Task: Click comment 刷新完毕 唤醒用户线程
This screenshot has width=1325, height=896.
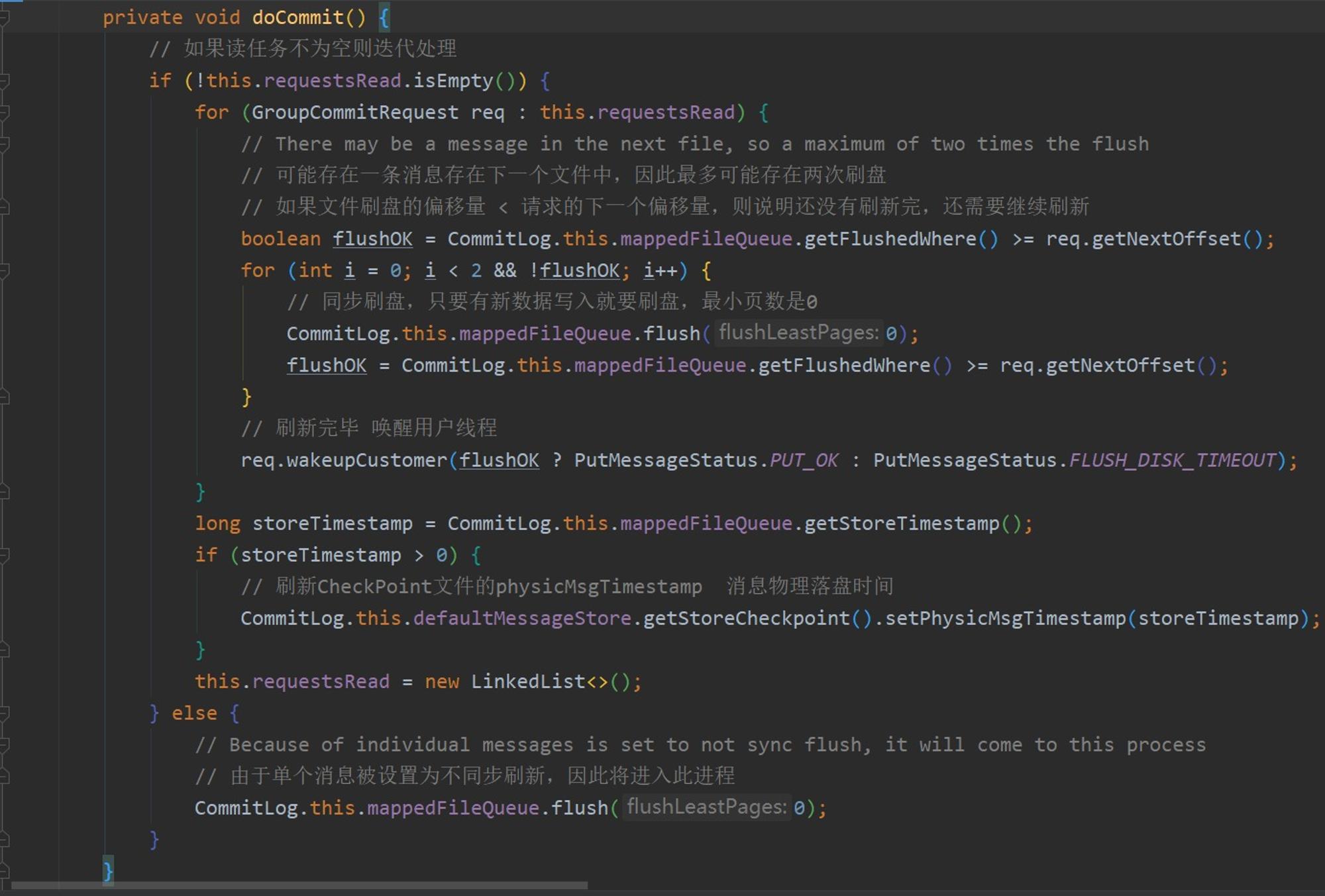Action: click(x=369, y=428)
